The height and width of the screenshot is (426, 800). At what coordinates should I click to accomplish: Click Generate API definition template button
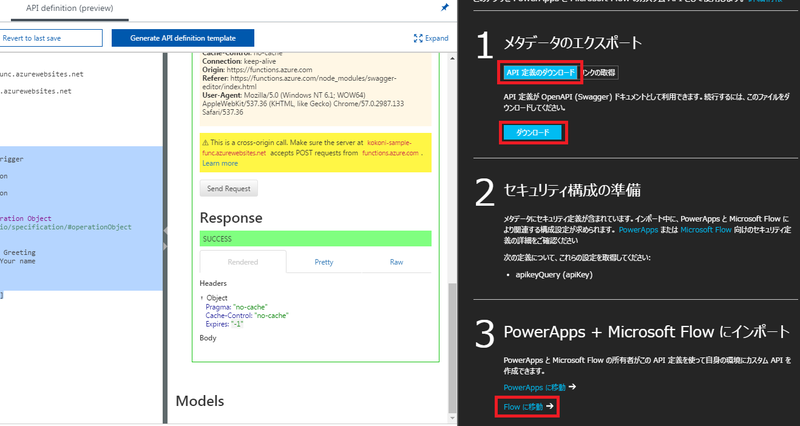coord(183,38)
